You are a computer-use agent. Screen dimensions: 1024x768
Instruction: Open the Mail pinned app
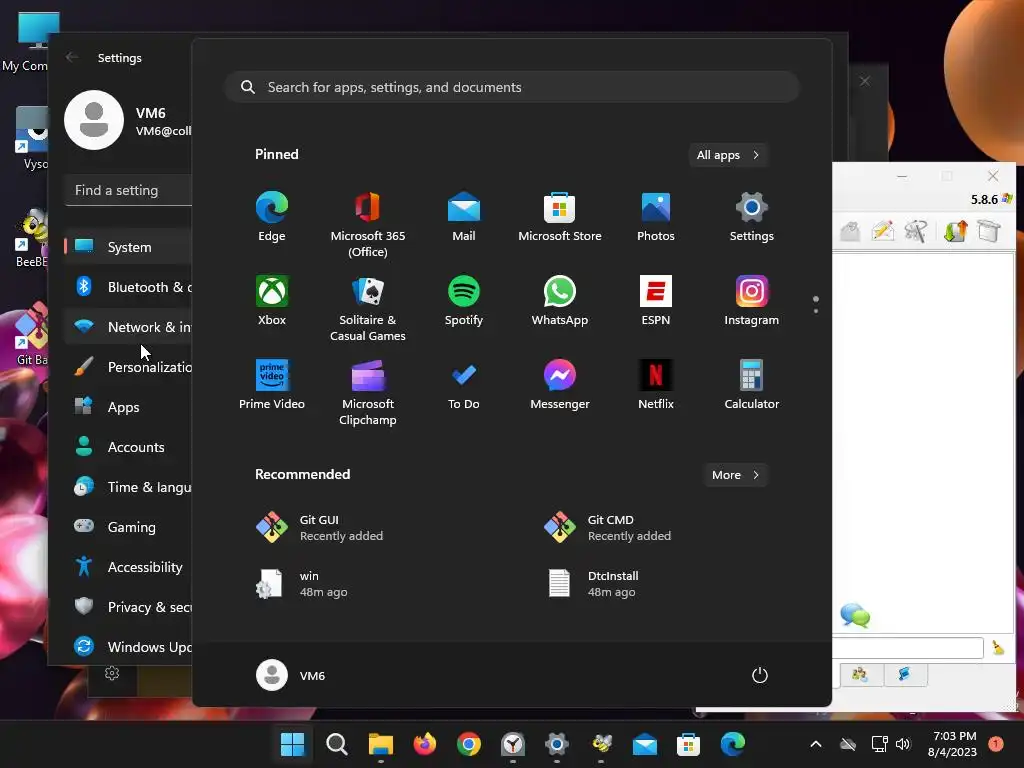click(464, 217)
